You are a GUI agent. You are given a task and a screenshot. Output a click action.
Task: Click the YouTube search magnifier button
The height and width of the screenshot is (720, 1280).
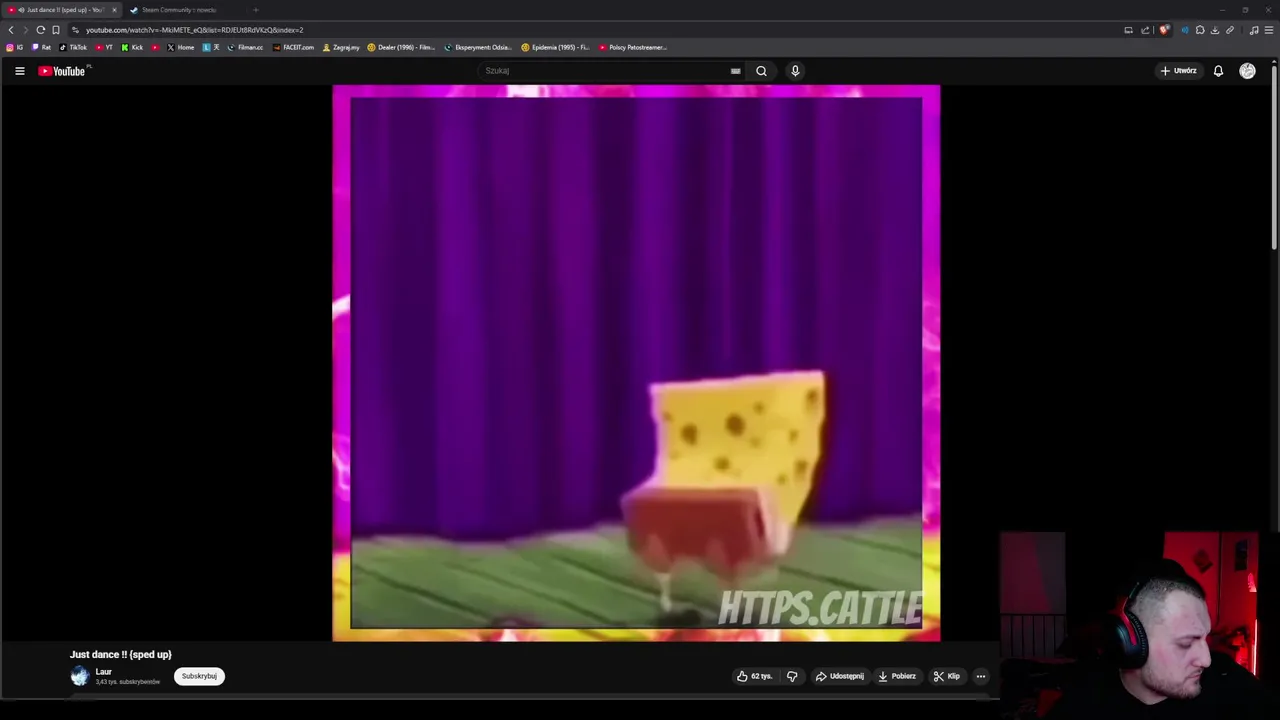(761, 71)
